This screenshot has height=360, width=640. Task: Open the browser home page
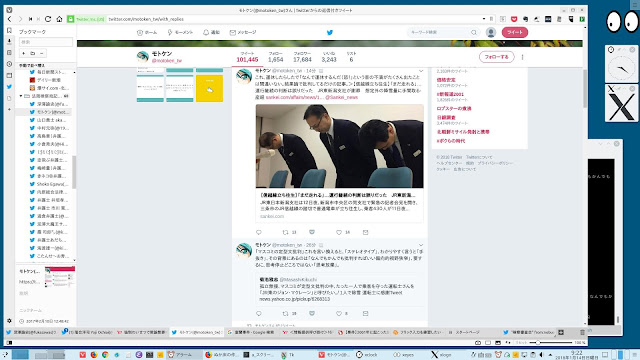(59, 19)
